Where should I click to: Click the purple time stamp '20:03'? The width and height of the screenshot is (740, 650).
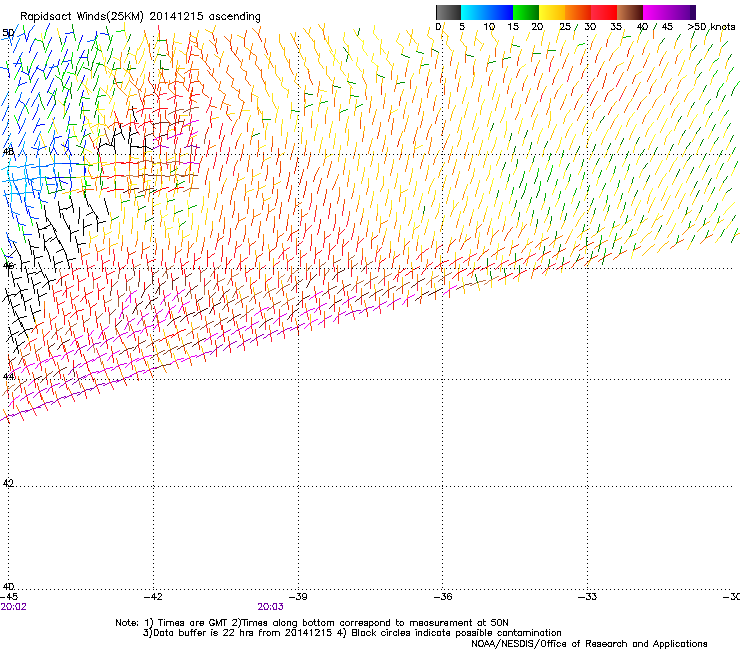pos(270,607)
